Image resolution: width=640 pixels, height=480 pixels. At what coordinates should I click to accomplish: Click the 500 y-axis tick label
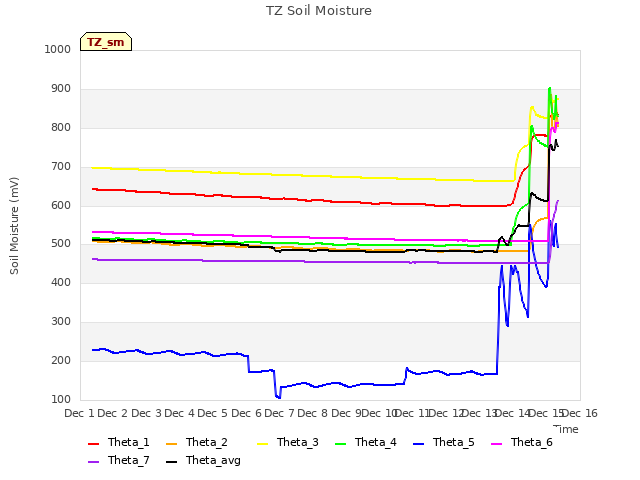pyautogui.click(x=61, y=244)
